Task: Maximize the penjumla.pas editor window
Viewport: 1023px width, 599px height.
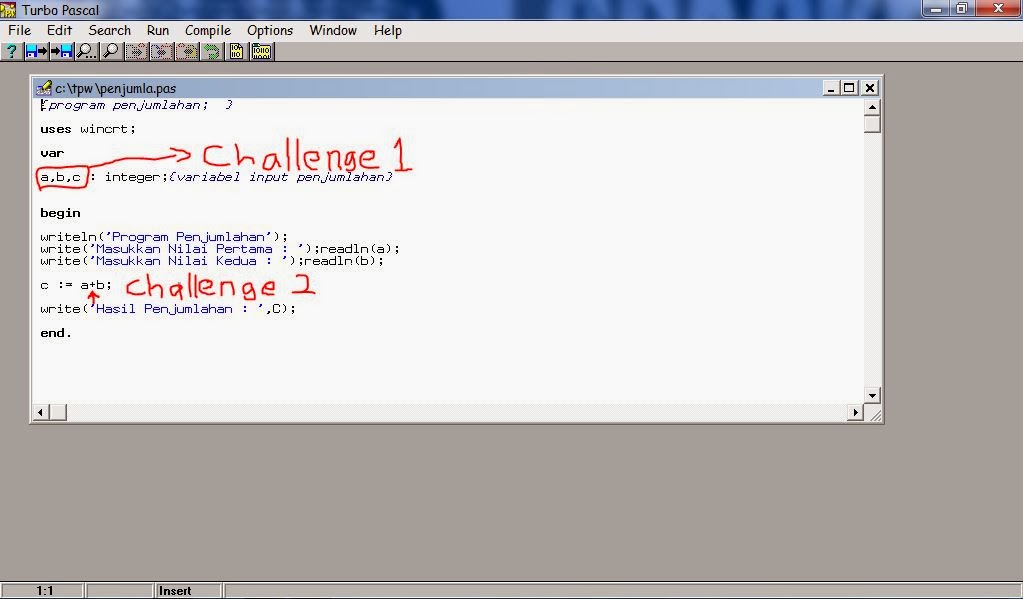Action: [x=851, y=88]
